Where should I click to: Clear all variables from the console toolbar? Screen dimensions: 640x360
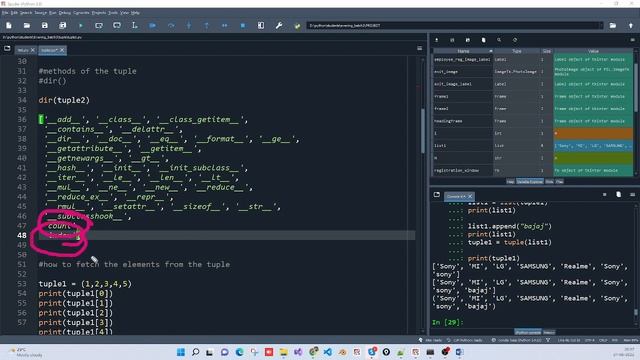[618, 195]
